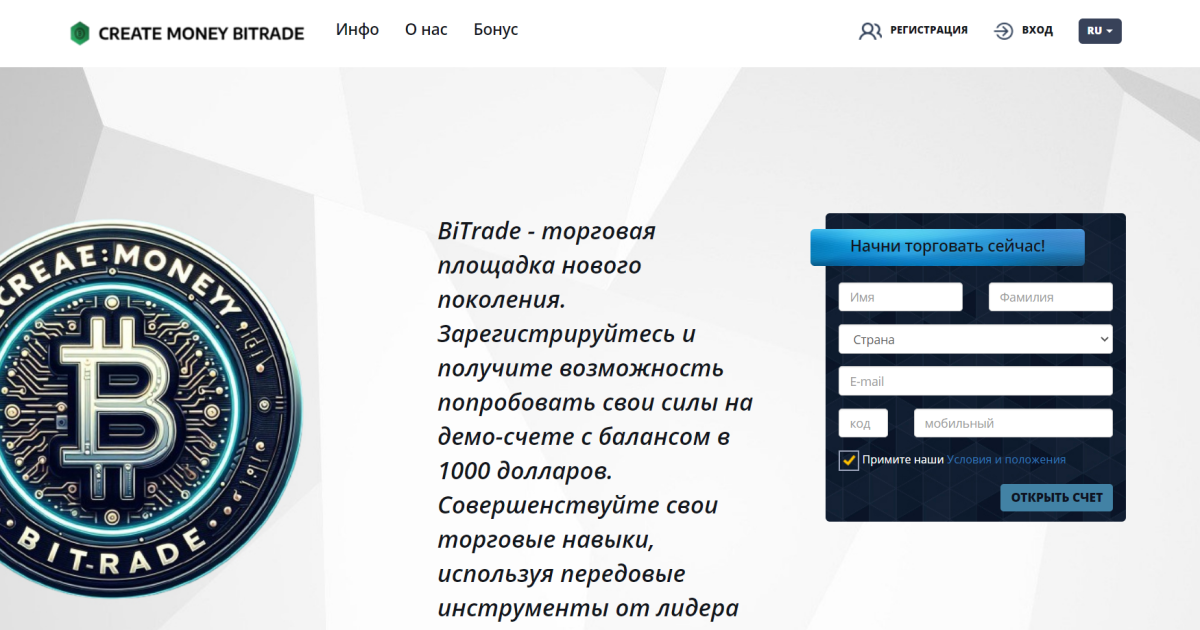
Task: Open the Условия и положения link
Action: click(x=1006, y=460)
